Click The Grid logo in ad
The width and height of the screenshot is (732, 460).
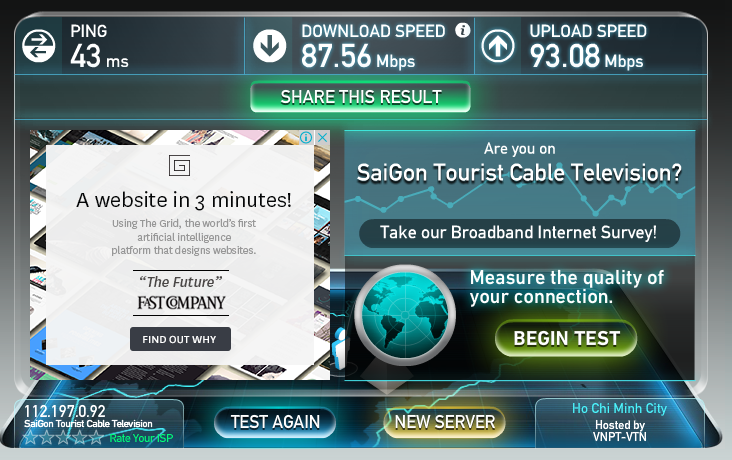click(x=180, y=166)
